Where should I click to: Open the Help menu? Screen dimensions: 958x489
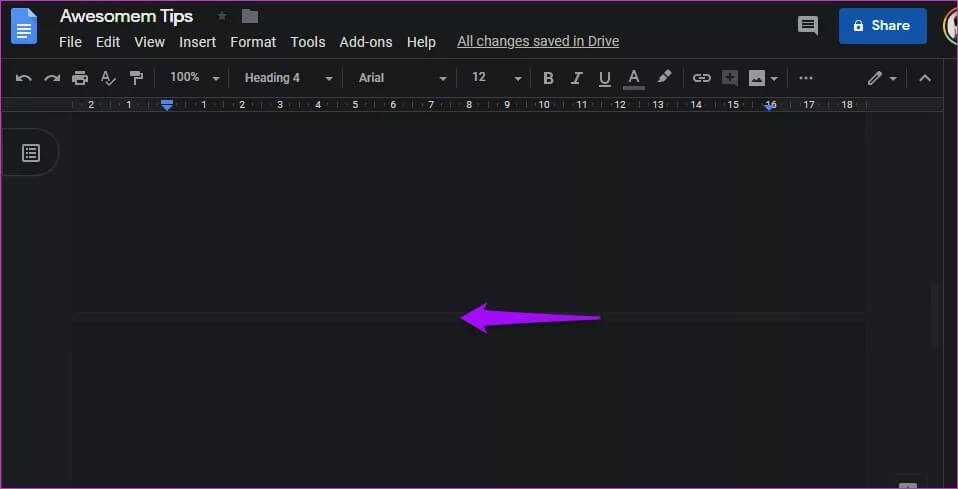(421, 42)
